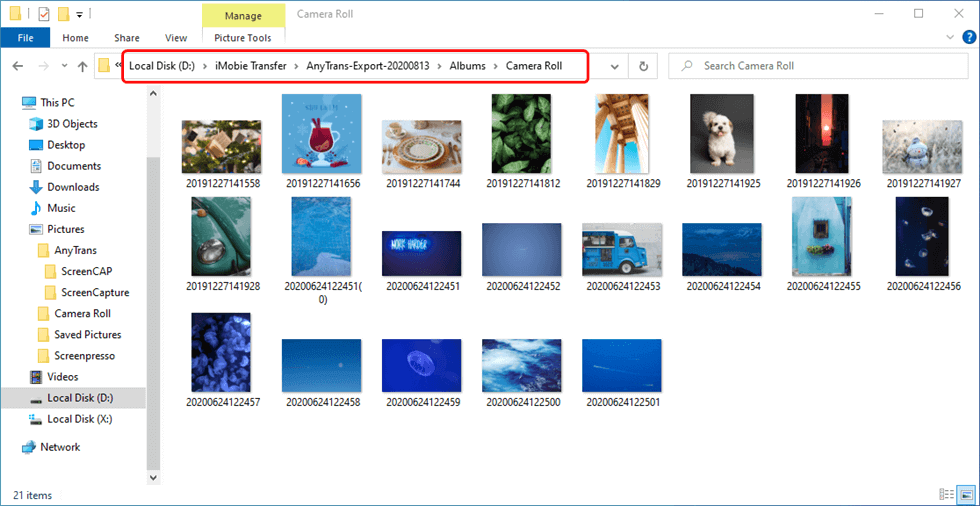Image resolution: width=980 pixels, height=506 pixels.
Task: Click the Back navigation arrow
Action: 17,66
